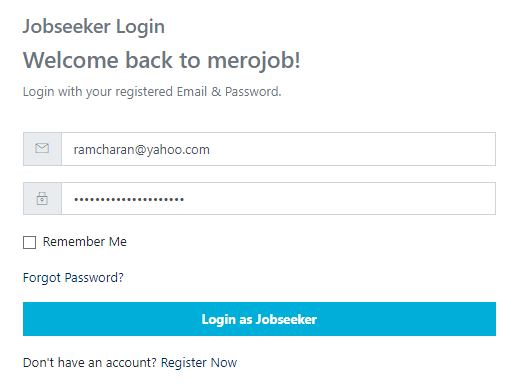Click the Don't have an account? text
Viewport: 524px width, 386px height.
tap(90, 363)
